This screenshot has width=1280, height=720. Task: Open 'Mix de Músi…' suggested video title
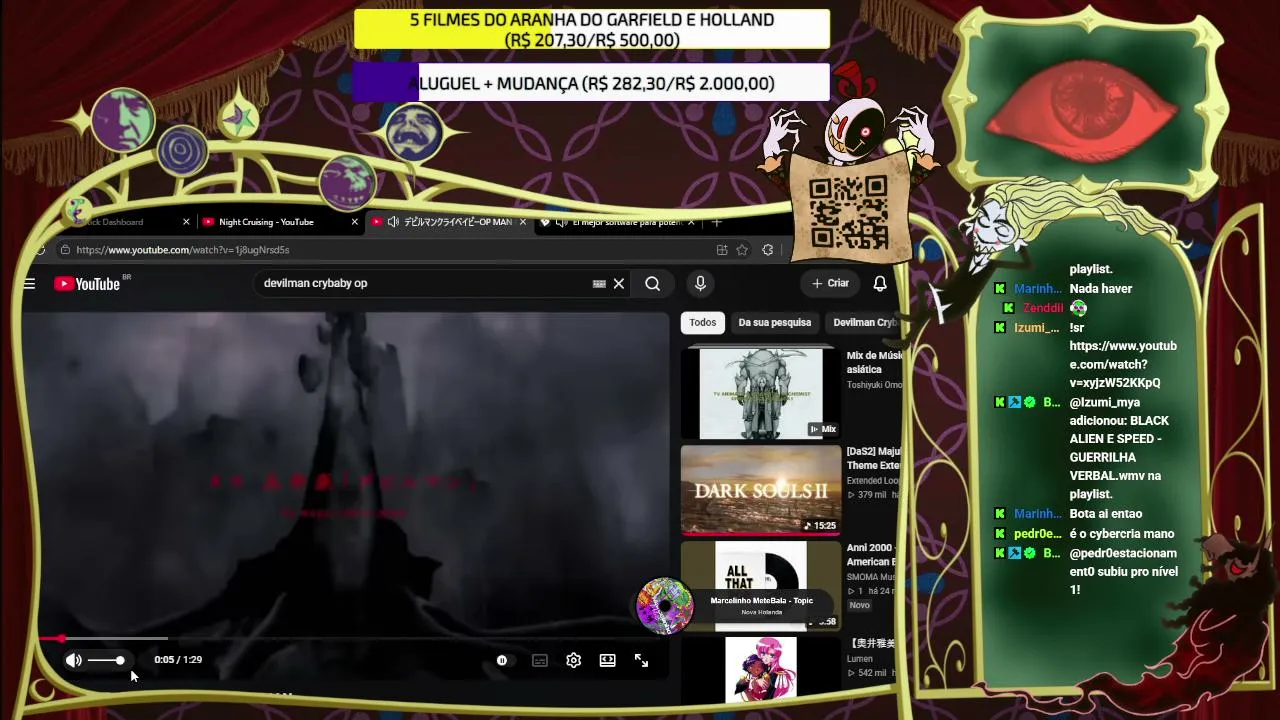(x=874, y=362)
